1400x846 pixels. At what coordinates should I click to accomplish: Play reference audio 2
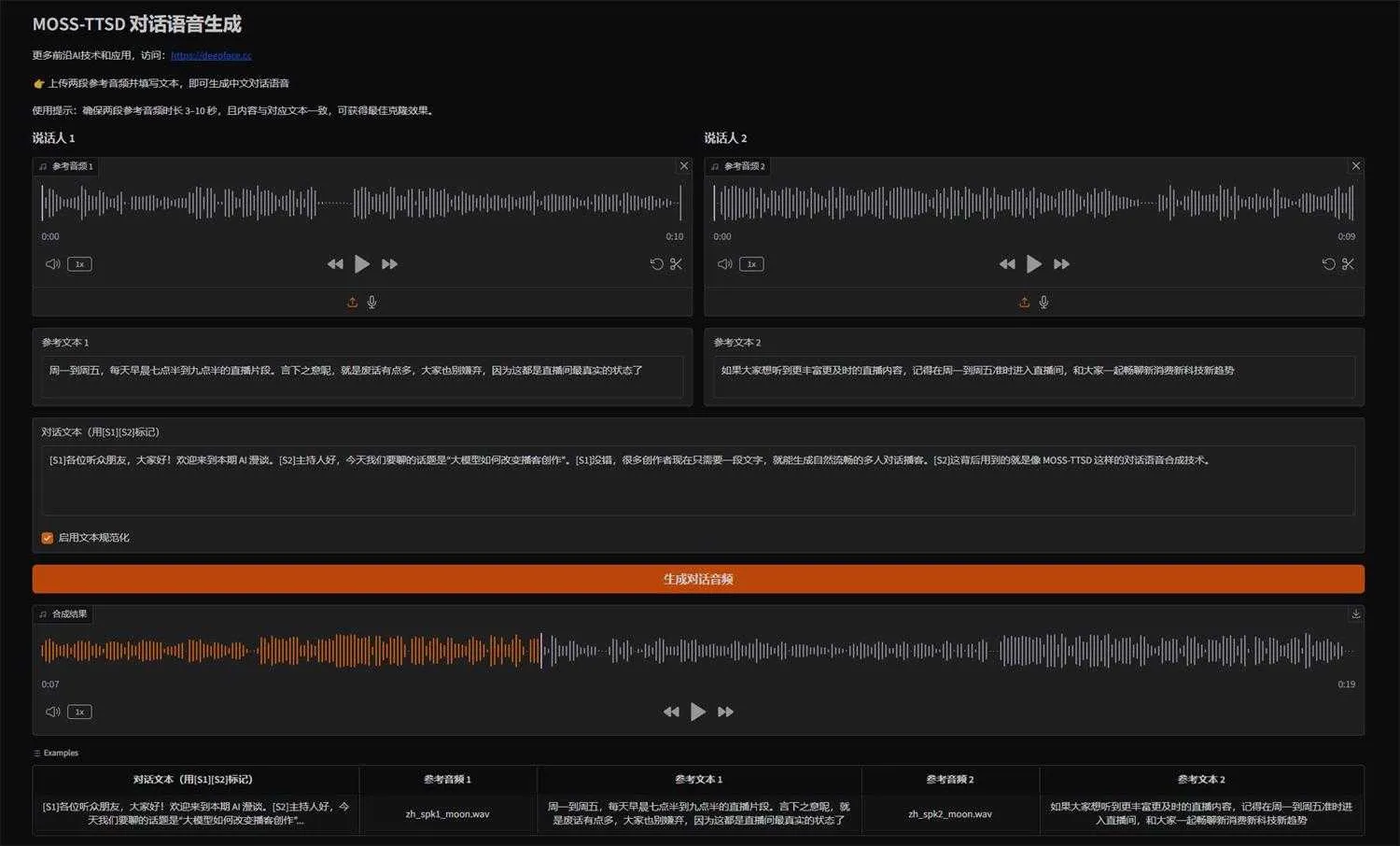pyautogui.click(x=1034, y=264)
